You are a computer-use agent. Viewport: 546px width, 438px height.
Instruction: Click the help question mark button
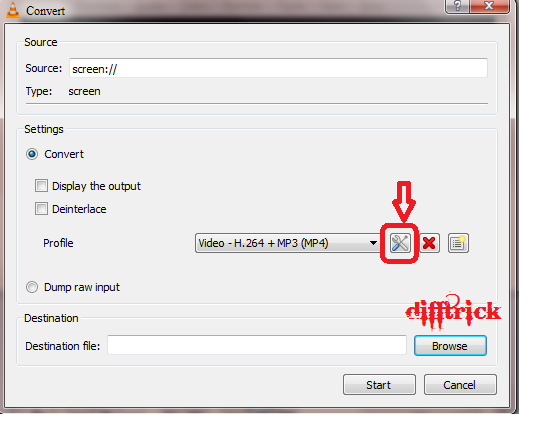point(457,6)
